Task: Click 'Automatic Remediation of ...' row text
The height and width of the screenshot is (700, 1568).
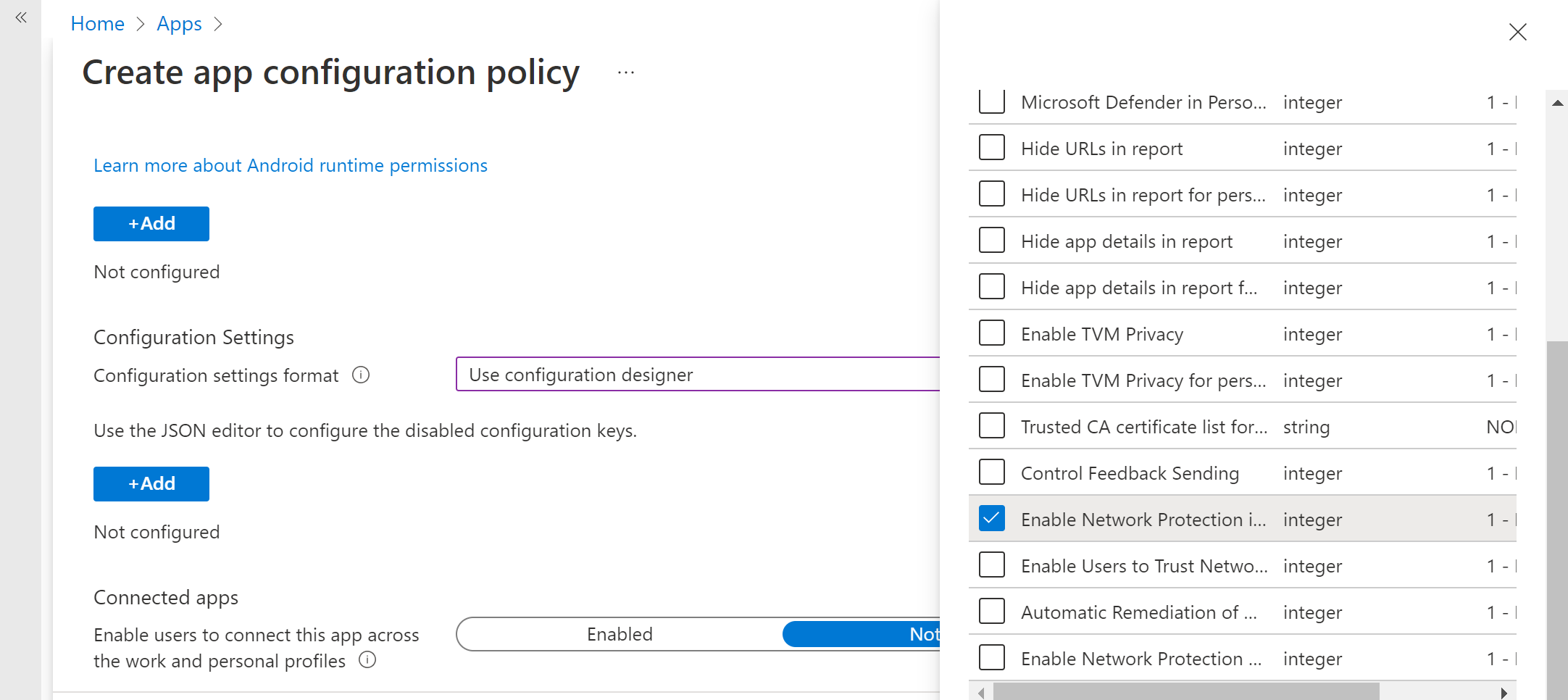Action: 1139,612
